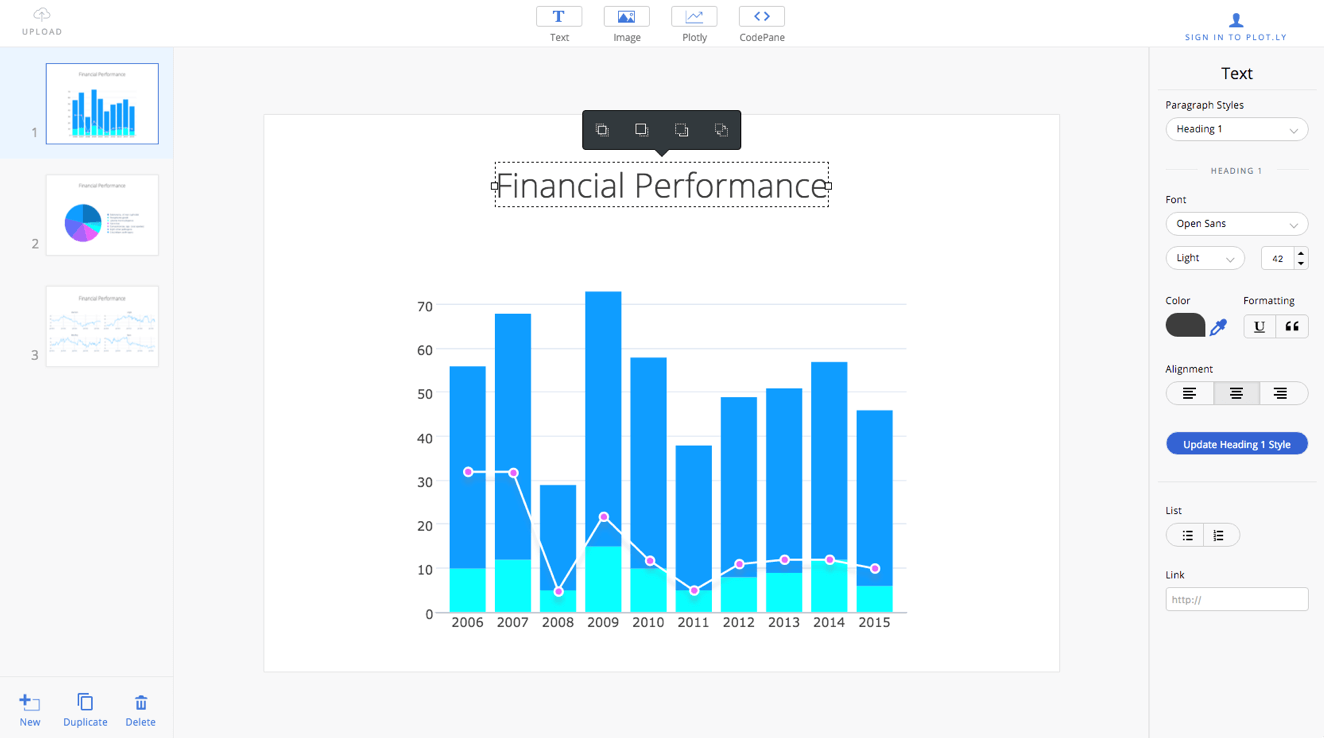Decrease font size with down arrow

click(x=1301, y=264)
